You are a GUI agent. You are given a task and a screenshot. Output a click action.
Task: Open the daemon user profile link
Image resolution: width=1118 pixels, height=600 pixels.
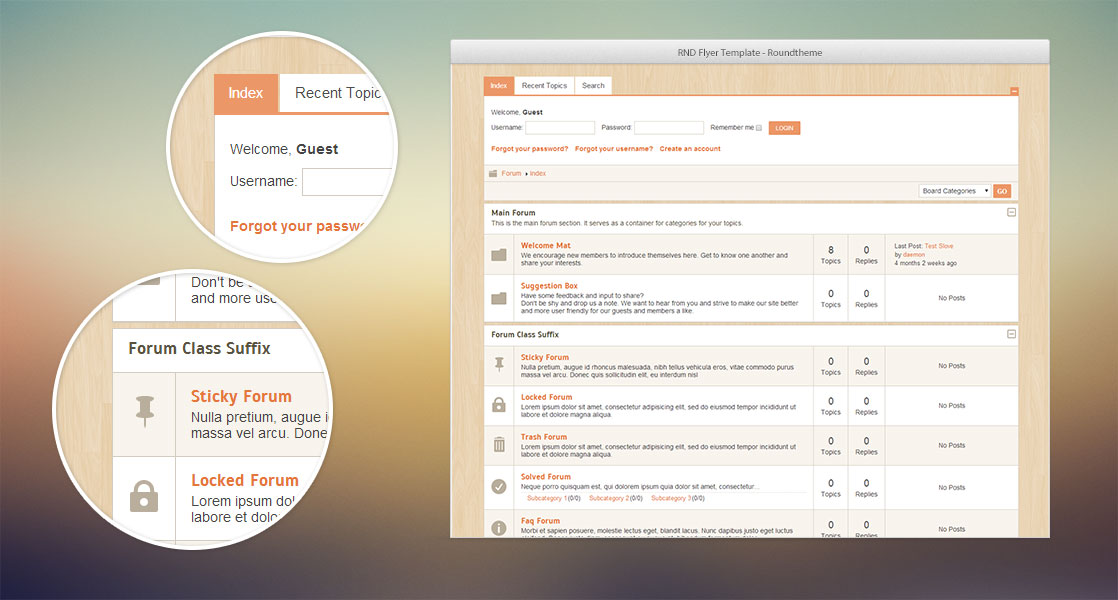(x=914, y=254)
